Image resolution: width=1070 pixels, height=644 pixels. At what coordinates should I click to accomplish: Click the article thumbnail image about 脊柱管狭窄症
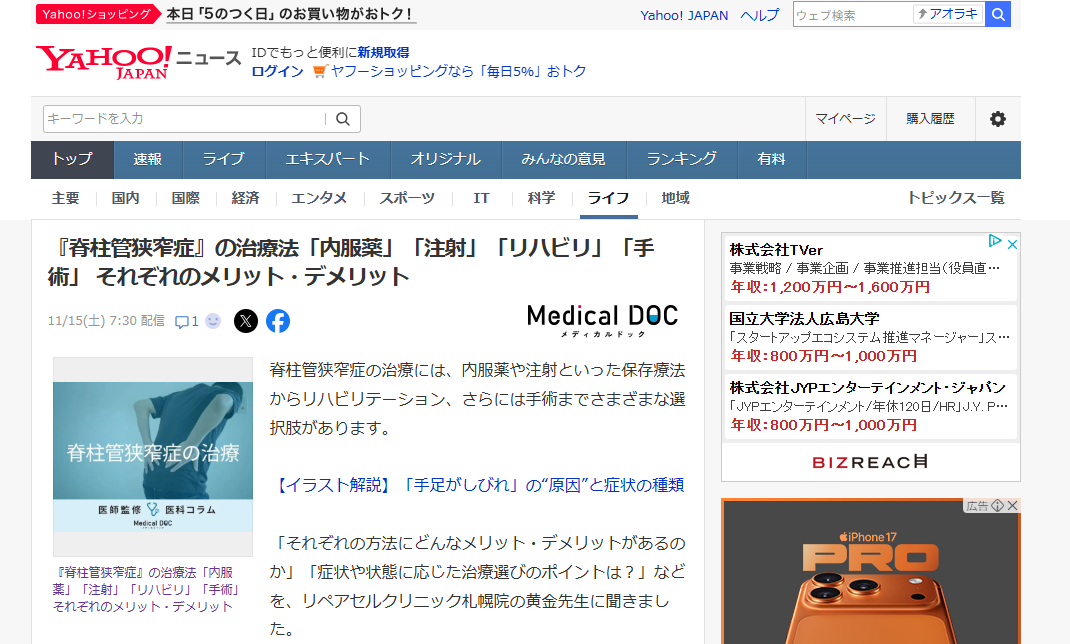(x=152, y=454)
